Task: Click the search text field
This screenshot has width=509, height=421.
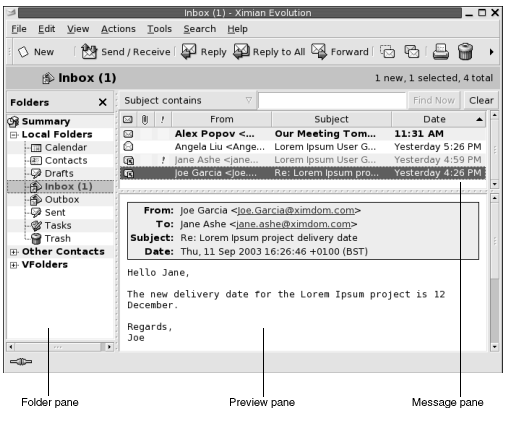Action: tap(332, 100)
